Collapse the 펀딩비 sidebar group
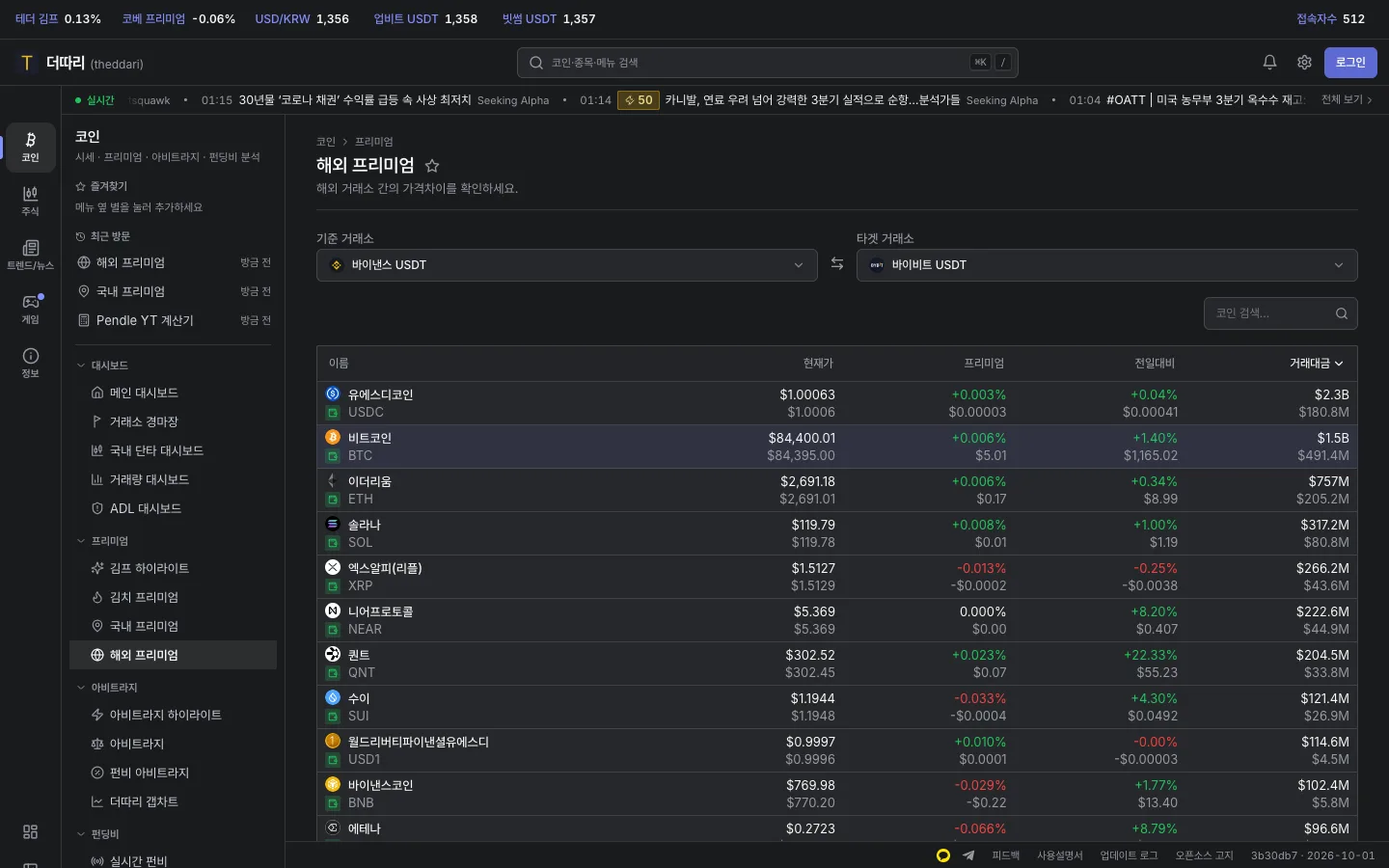The image size is (1389, 868). pyautogui.click(x=97, y=834)
